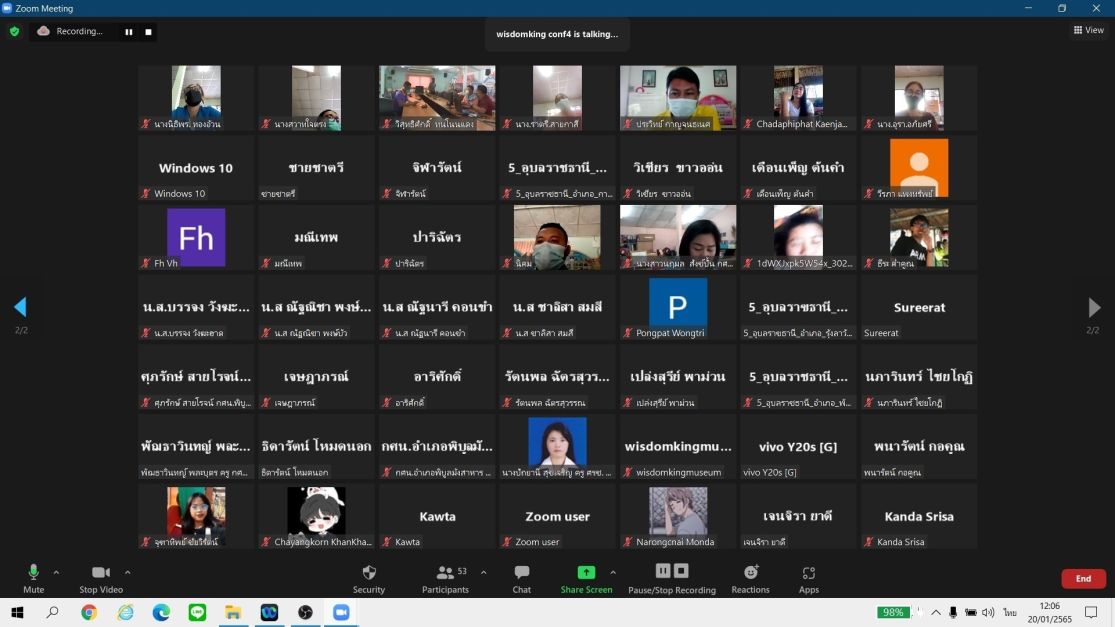
Task: Open the Apps panel
Action: [x=809, y=579]
